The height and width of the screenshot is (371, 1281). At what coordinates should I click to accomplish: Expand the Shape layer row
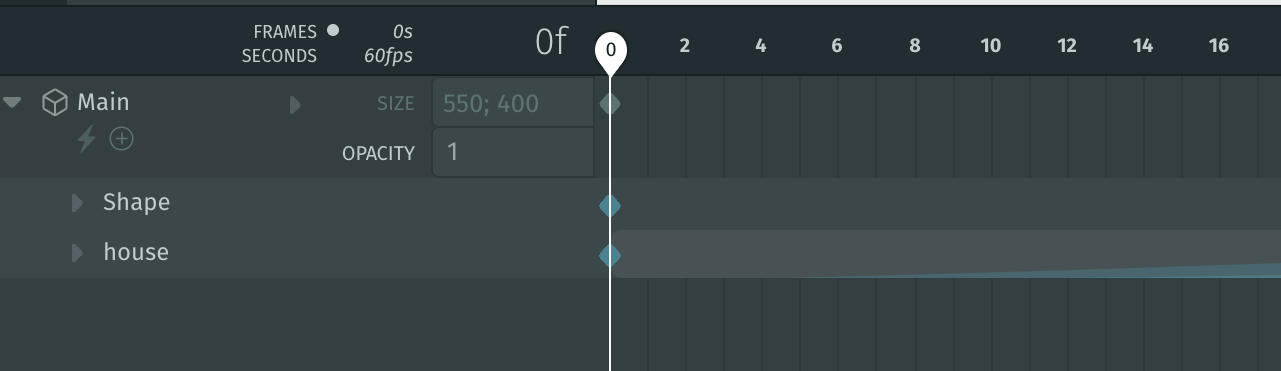pos(77,203)
